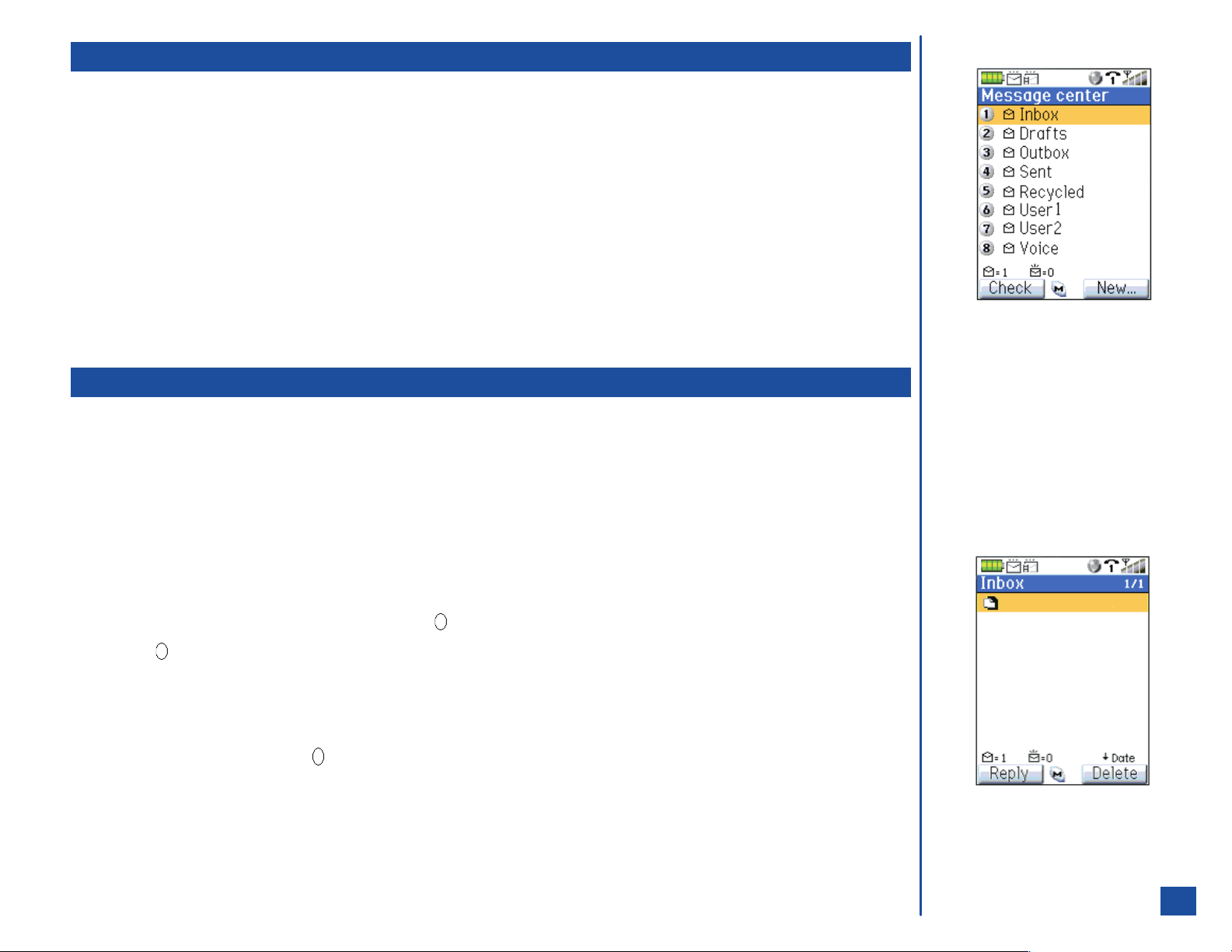Tap signal strength bars in Message center screen

click(x=1135, y=78)
